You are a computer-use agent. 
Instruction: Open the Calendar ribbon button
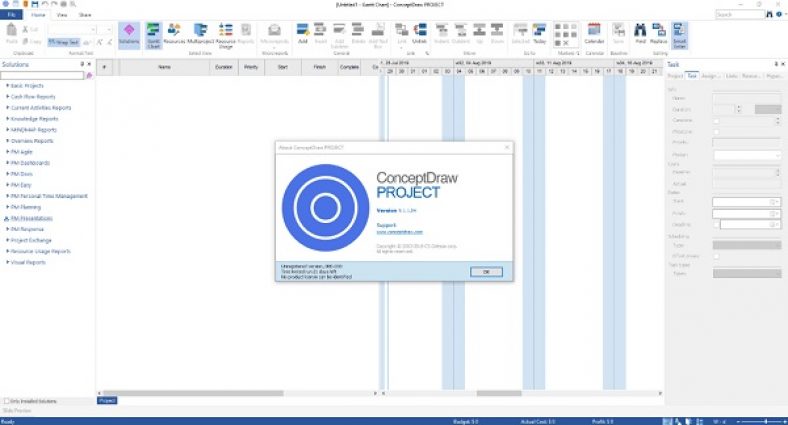coord(594,34)
